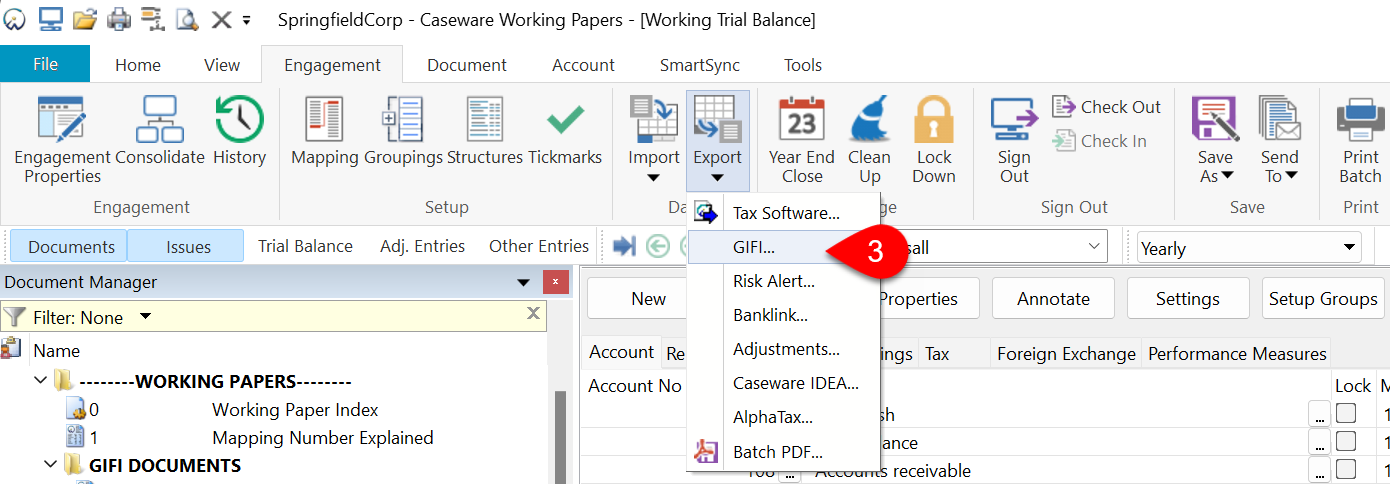This screenshot has height=484, width=1390.
Task: Click the green back arrow circle icon
Action: 658,246
